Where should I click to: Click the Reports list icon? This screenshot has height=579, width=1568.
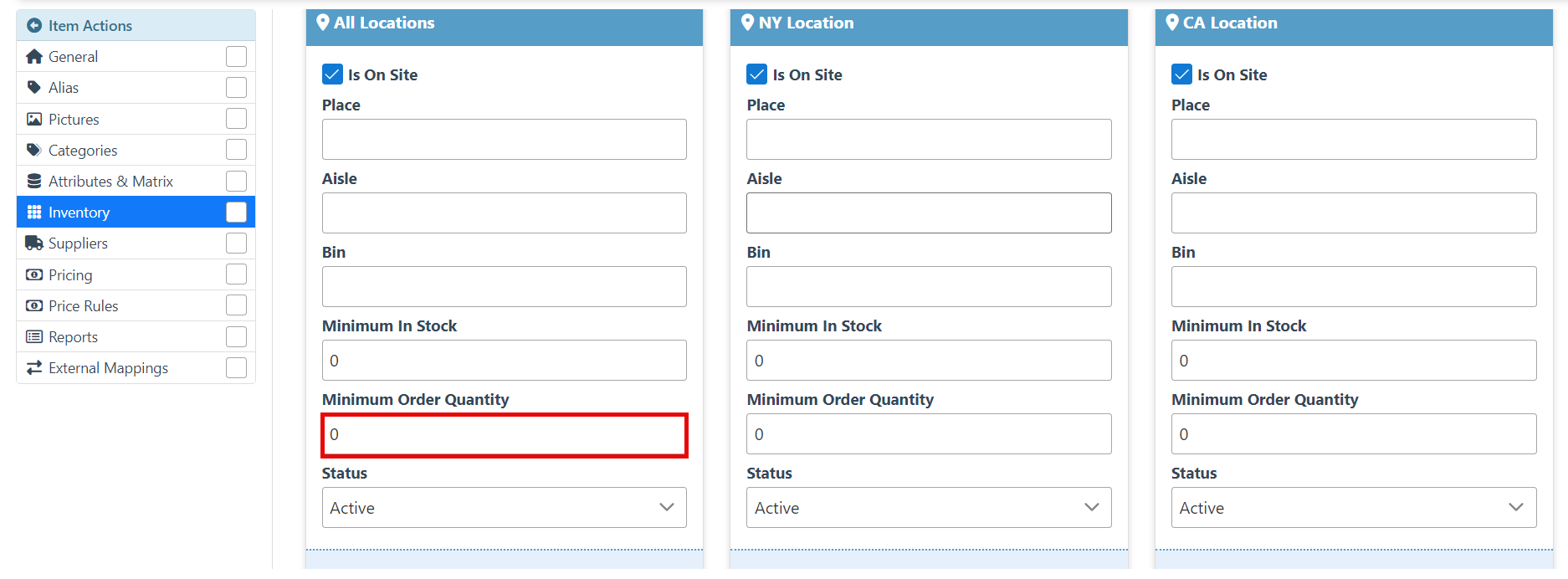coord(34,337)
